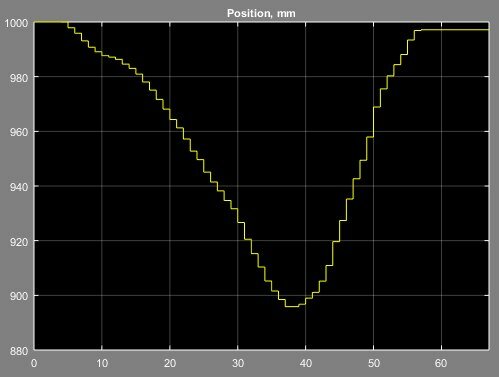Click the 60 x-axis tick label
The height and width of the screenshot is (377, 499).
(441, 363)
